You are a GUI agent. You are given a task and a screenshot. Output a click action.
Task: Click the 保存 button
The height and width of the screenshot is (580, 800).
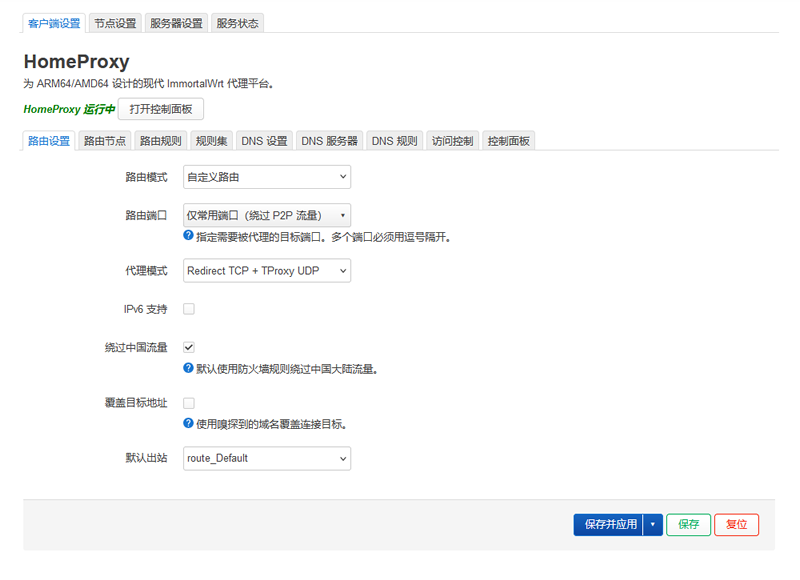click(688, 524)
